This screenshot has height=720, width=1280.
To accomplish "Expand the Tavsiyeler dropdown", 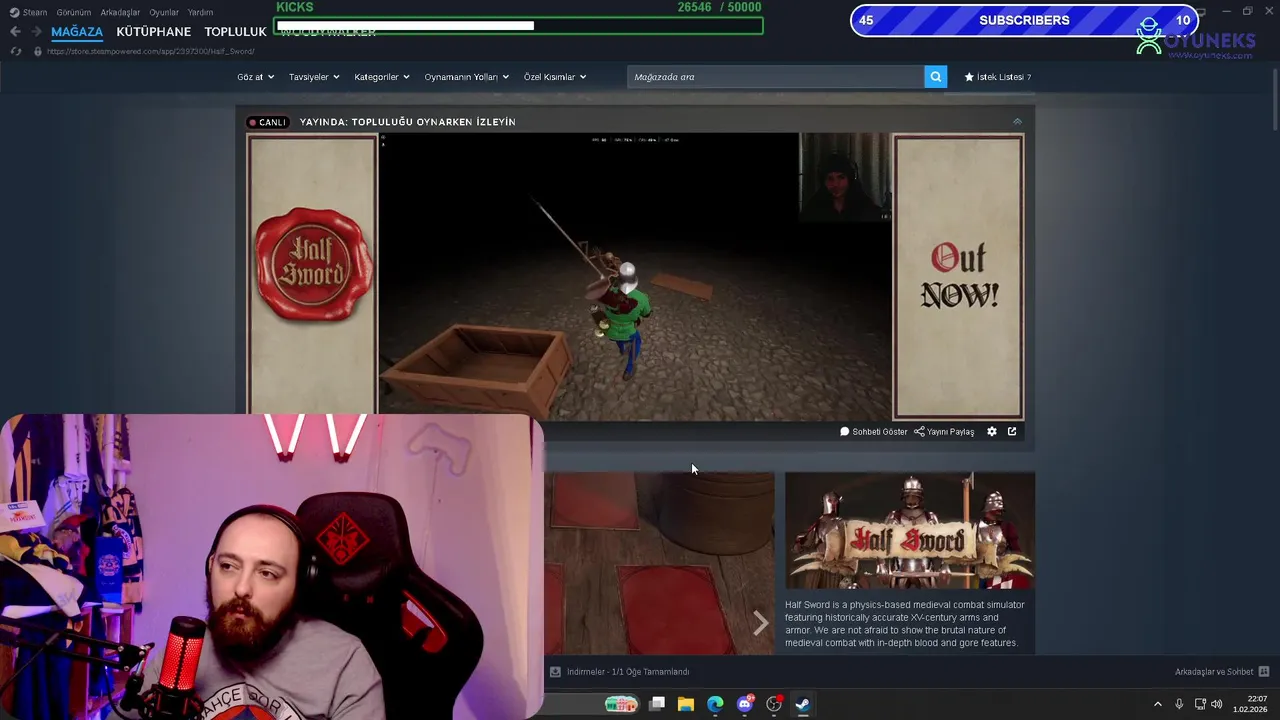I will [x=314, y=77].
